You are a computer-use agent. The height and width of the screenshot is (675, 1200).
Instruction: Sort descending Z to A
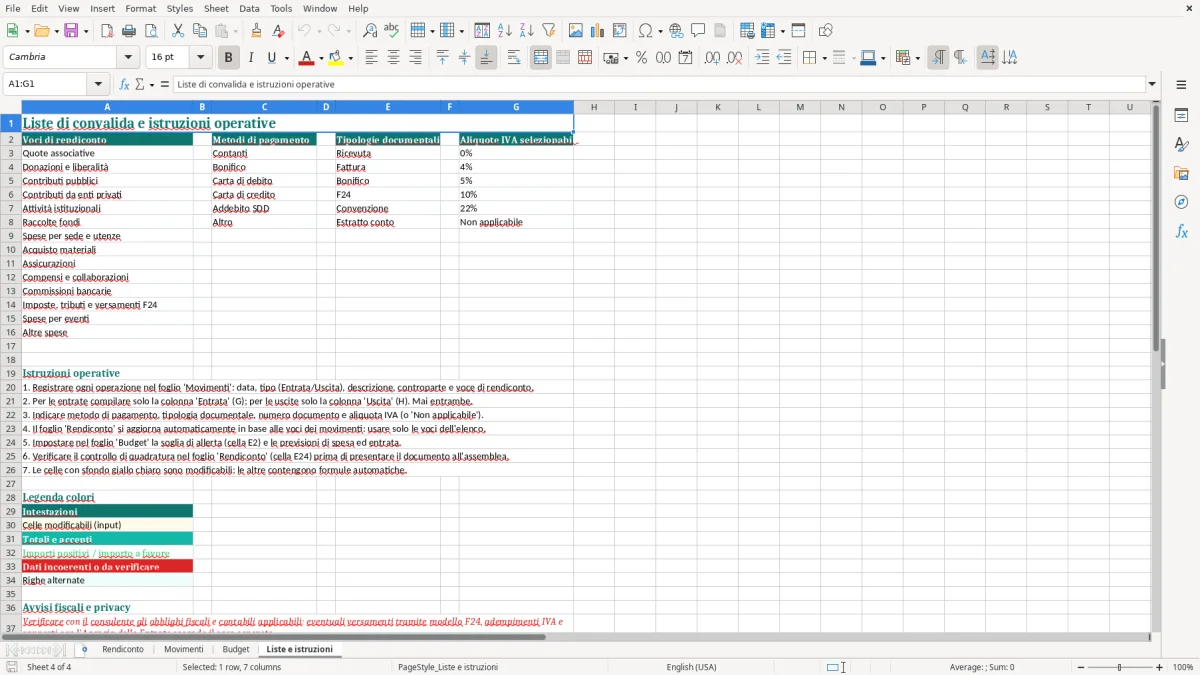[x=527, y=31]
